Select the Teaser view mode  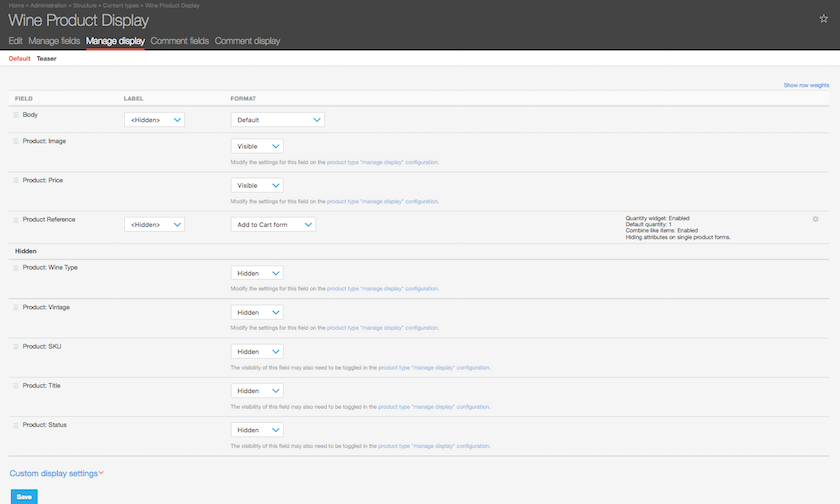click(x=46, y=59)
